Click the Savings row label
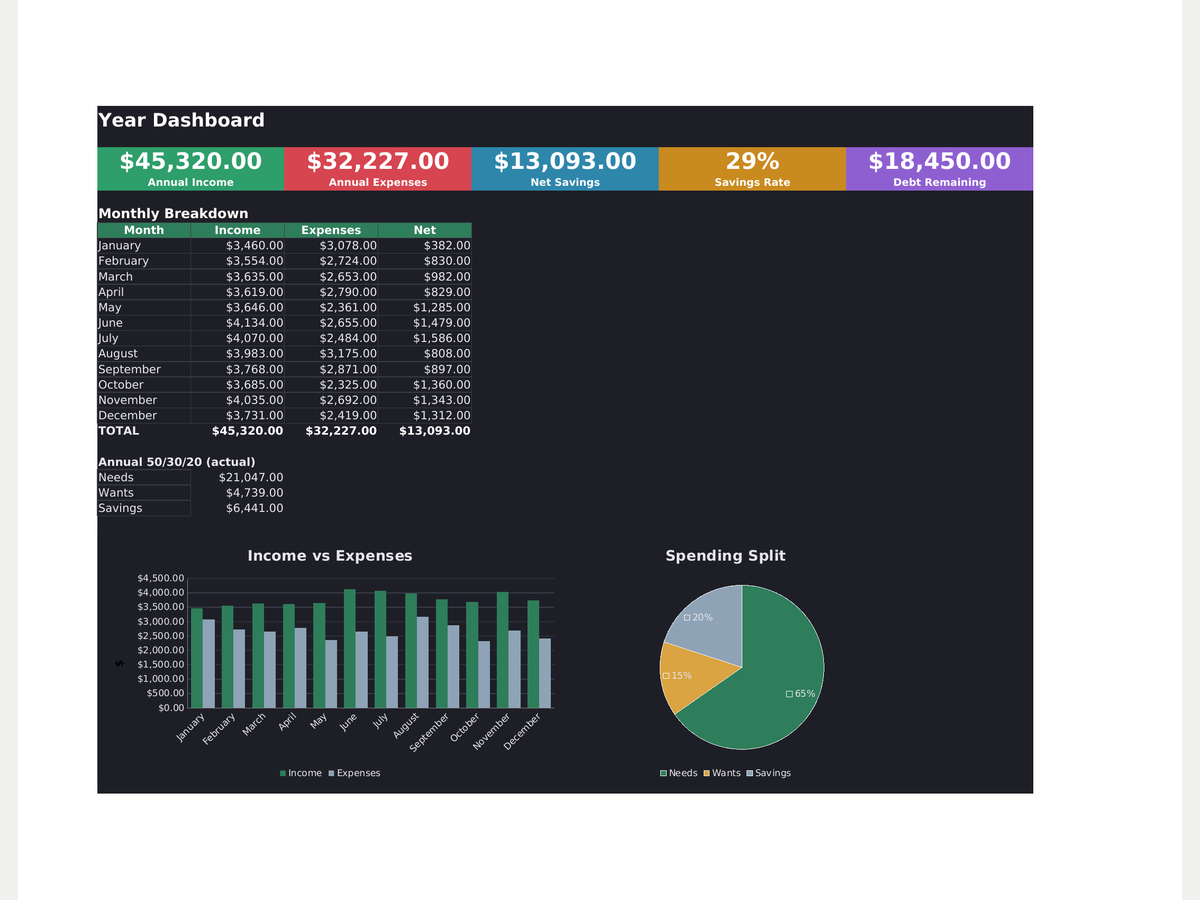 [144, 509]
